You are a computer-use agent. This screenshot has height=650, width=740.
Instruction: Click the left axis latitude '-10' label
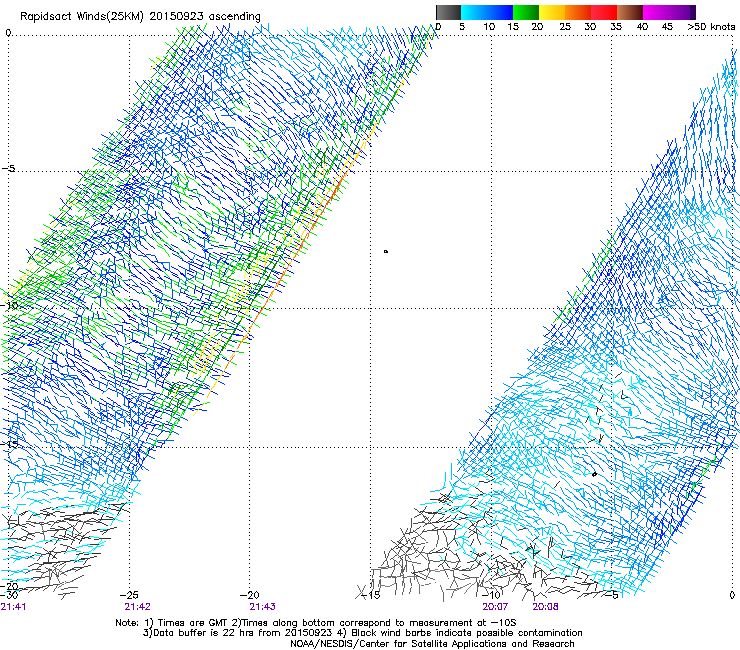tap(9, 305)
